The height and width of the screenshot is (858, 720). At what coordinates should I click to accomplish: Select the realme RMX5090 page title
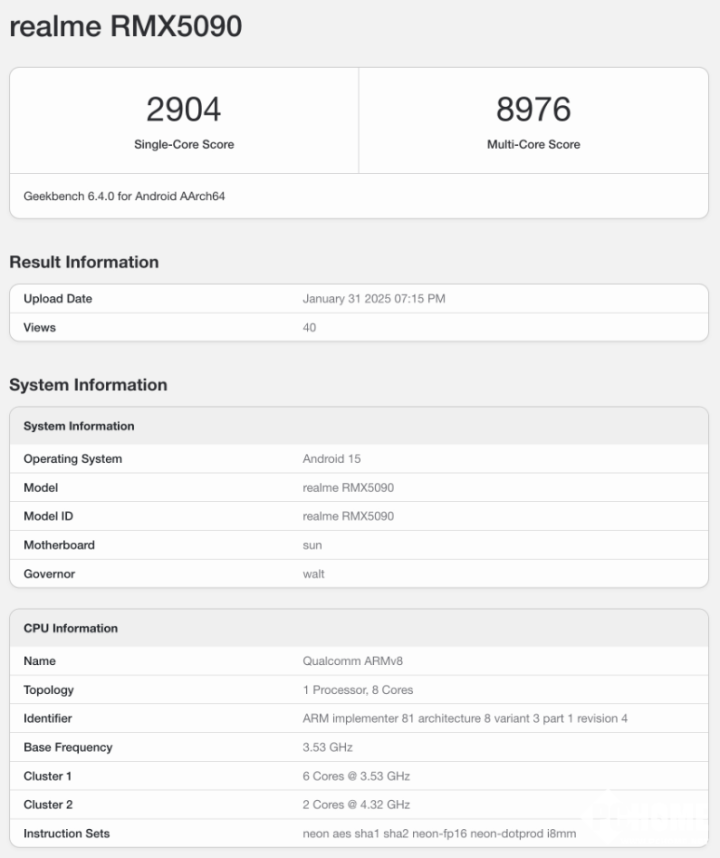coord(125,26)
